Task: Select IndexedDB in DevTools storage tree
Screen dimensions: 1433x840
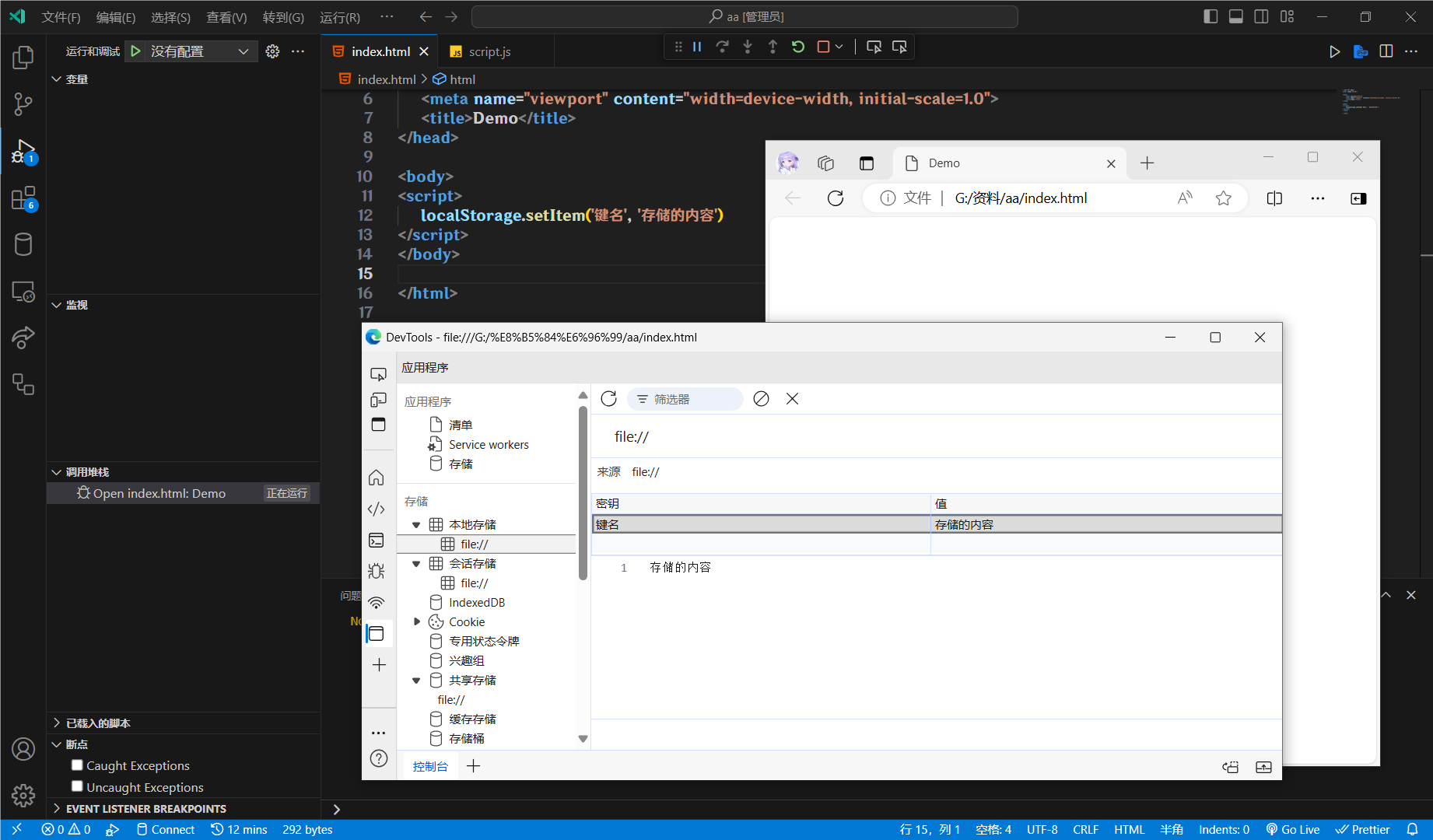Action: [x=477, y=603]
